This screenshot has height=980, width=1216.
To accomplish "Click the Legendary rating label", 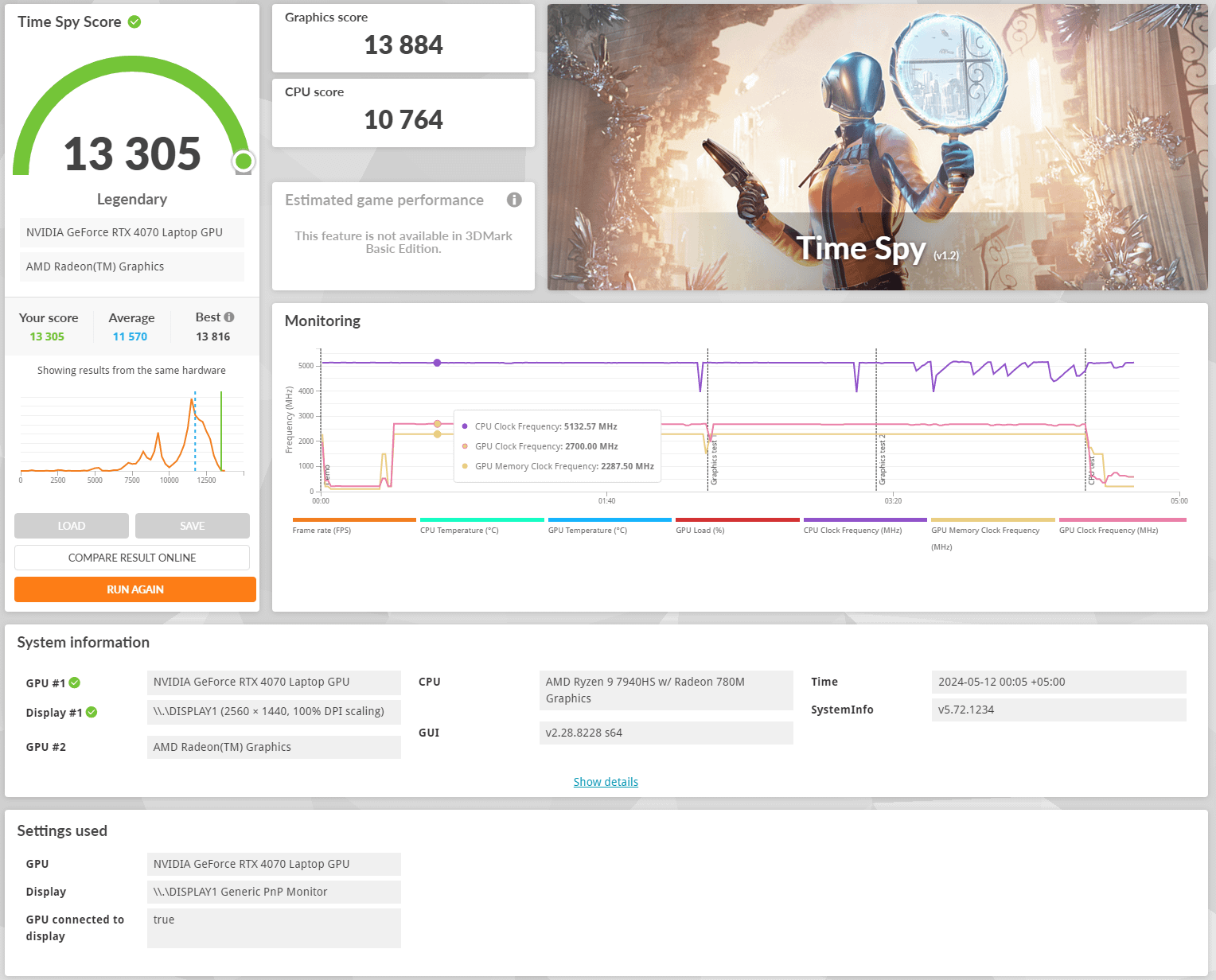I will (132, 199).
